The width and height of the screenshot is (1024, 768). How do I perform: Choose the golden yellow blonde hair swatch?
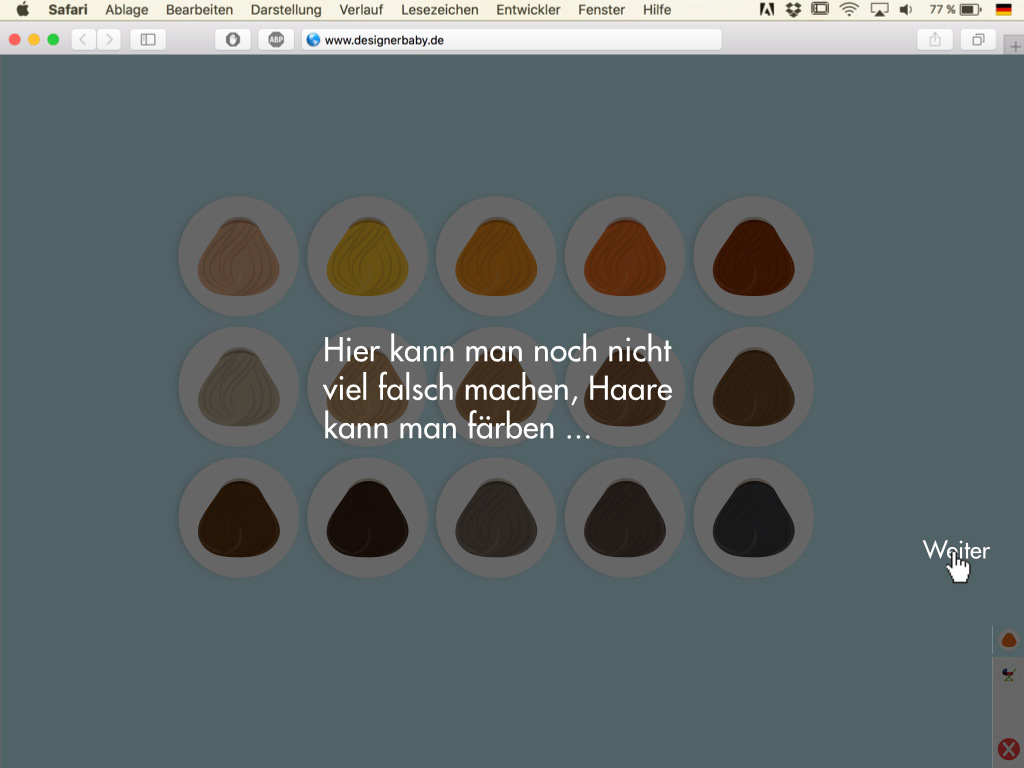click(x=367, y=257)
